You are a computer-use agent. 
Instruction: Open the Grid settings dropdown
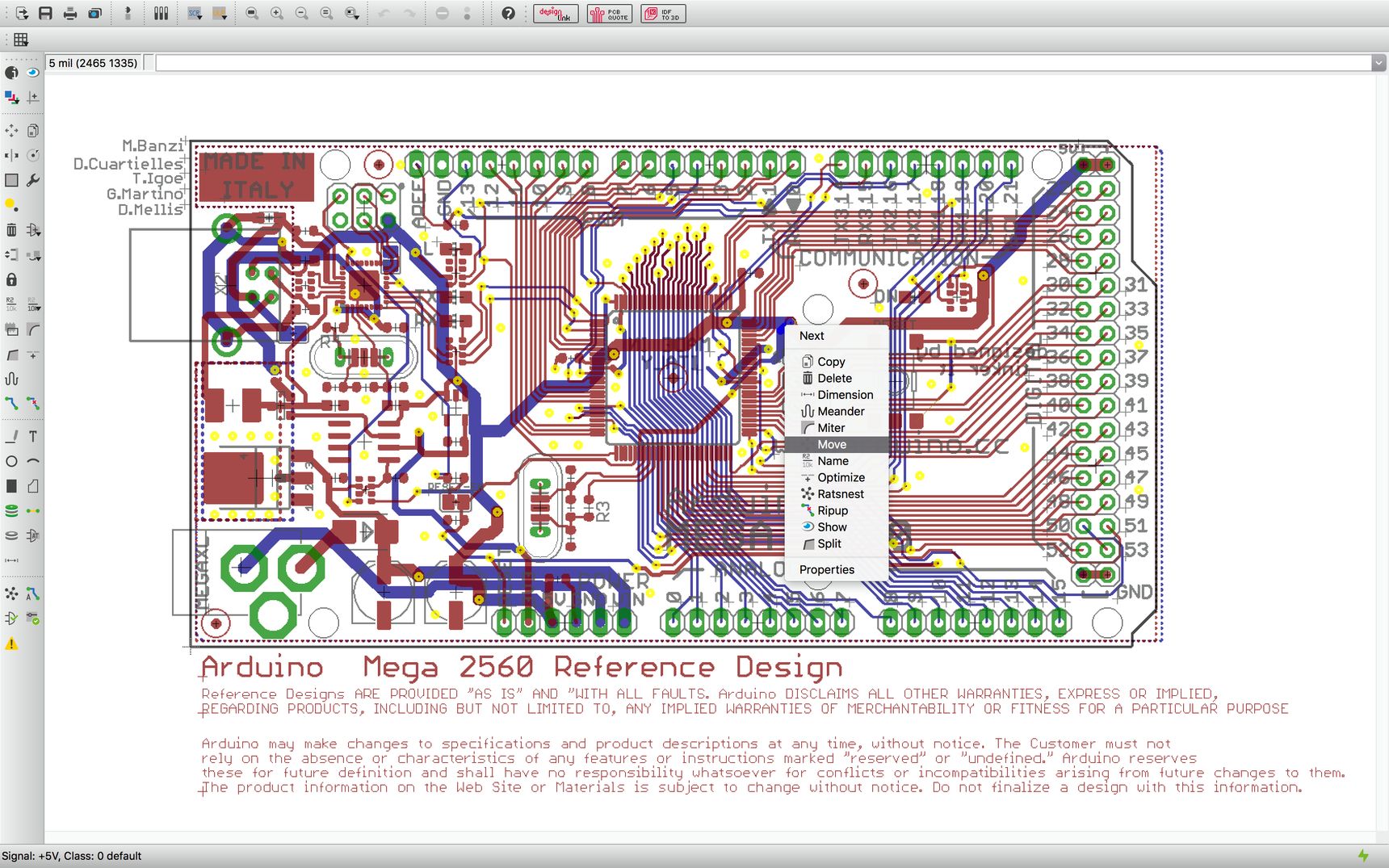[21, 39]
